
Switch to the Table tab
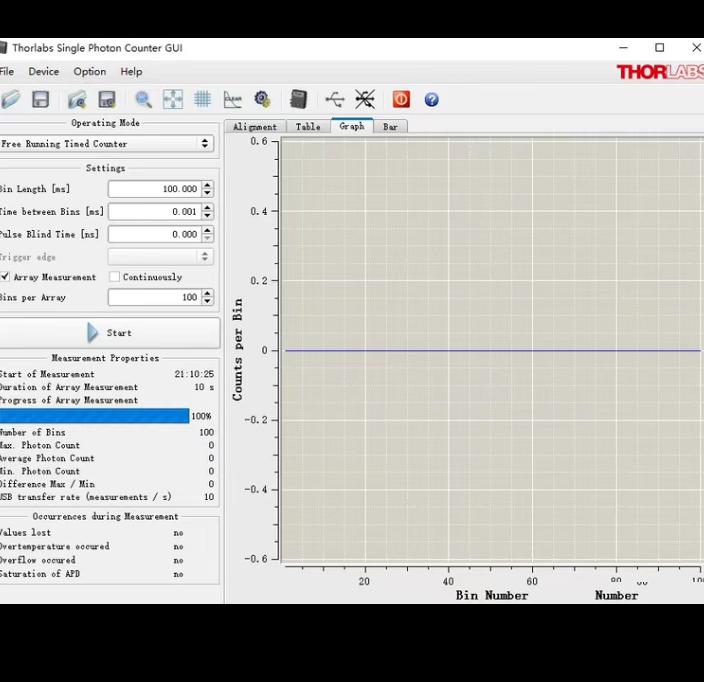308,127
